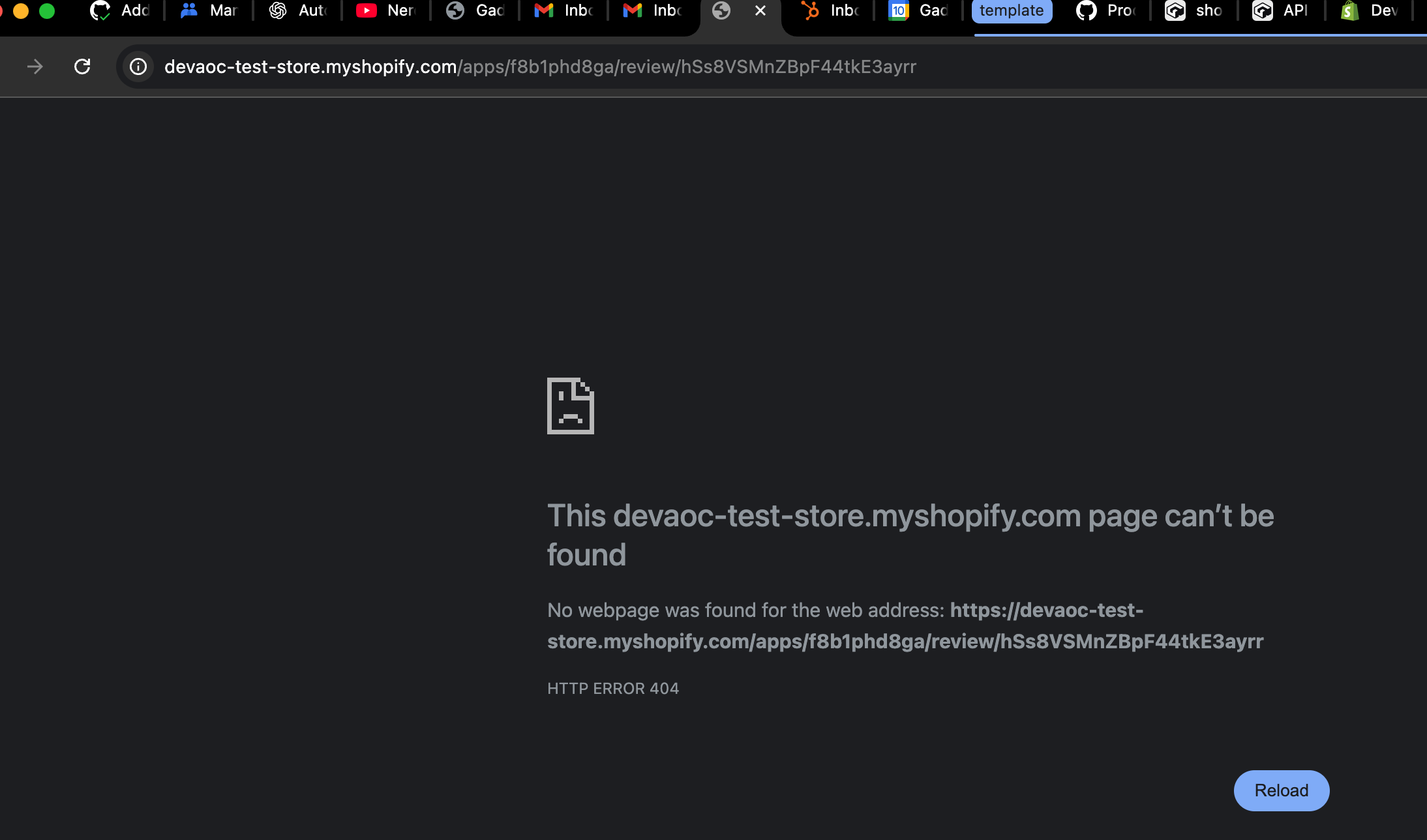The height and width of the screenshot is (840, 1427).
Task: Click the forward navigation arrow
Action: (x=35, y=67)
